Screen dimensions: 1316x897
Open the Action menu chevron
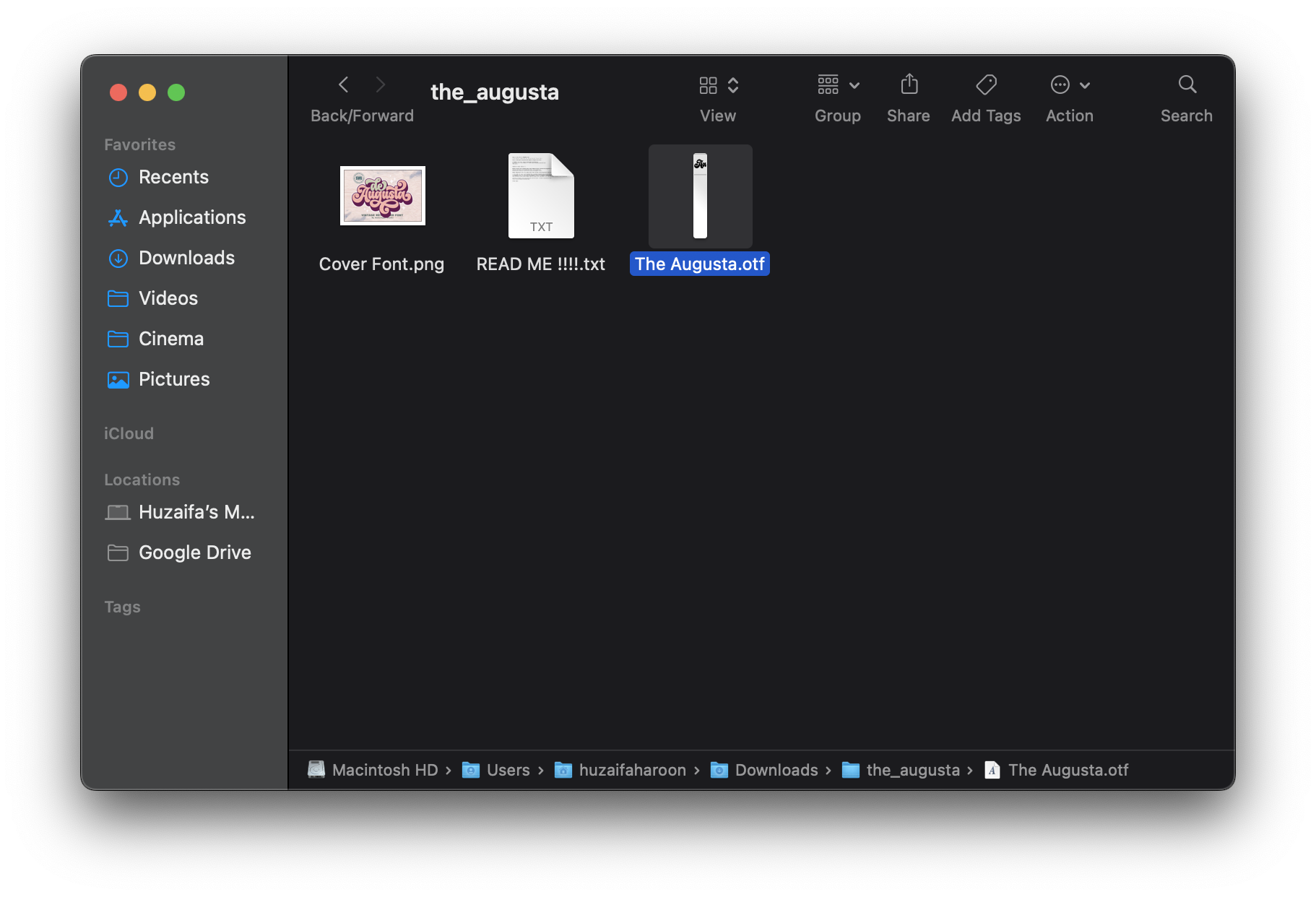pos(1083,84)
